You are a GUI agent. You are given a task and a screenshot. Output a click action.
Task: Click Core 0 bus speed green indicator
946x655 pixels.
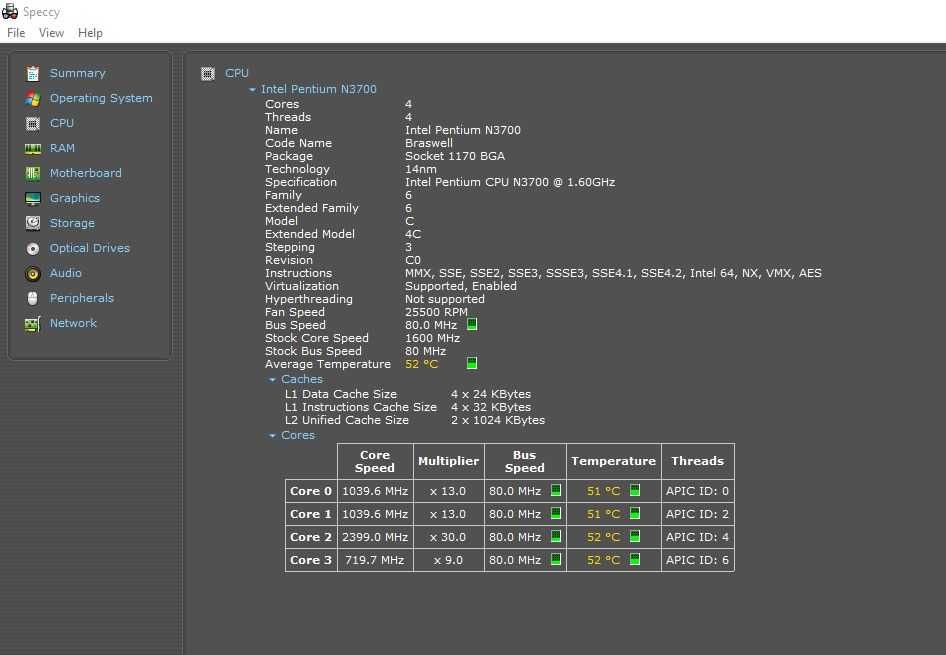pyautogui.click(x=556, y=490)
